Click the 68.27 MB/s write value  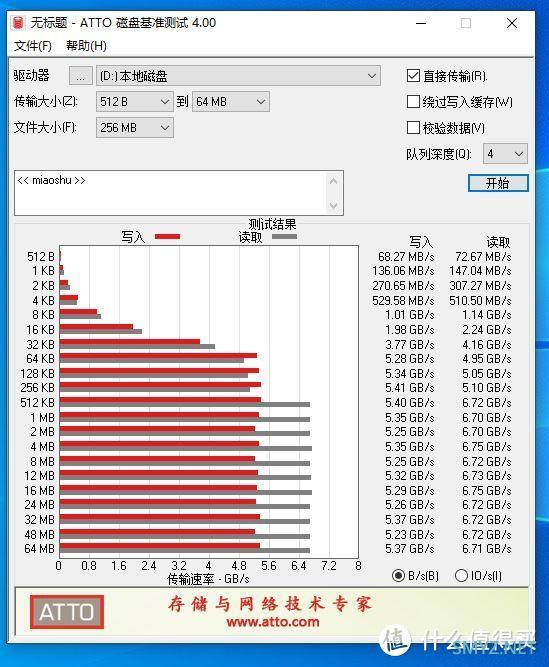pos(406,257)
